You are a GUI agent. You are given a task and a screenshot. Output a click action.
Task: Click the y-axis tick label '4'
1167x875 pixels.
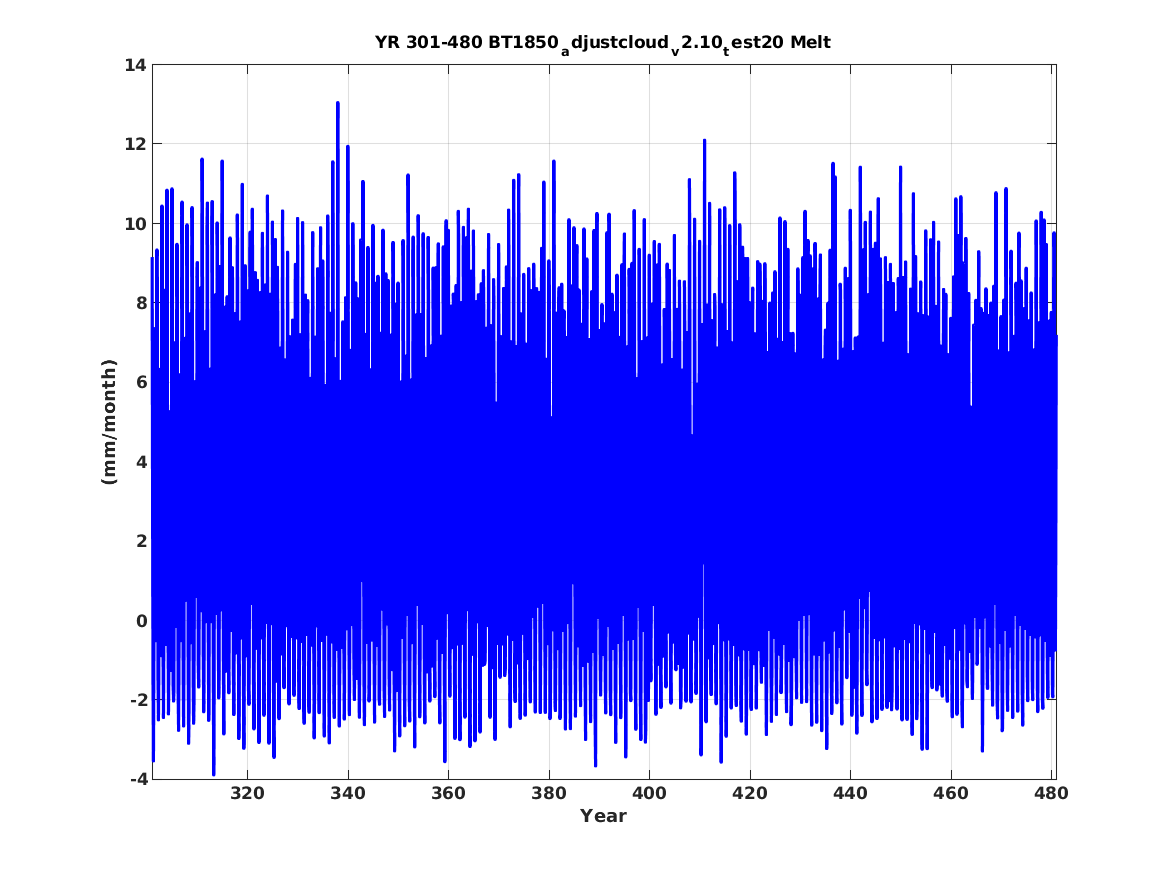(x=141, y=462)
